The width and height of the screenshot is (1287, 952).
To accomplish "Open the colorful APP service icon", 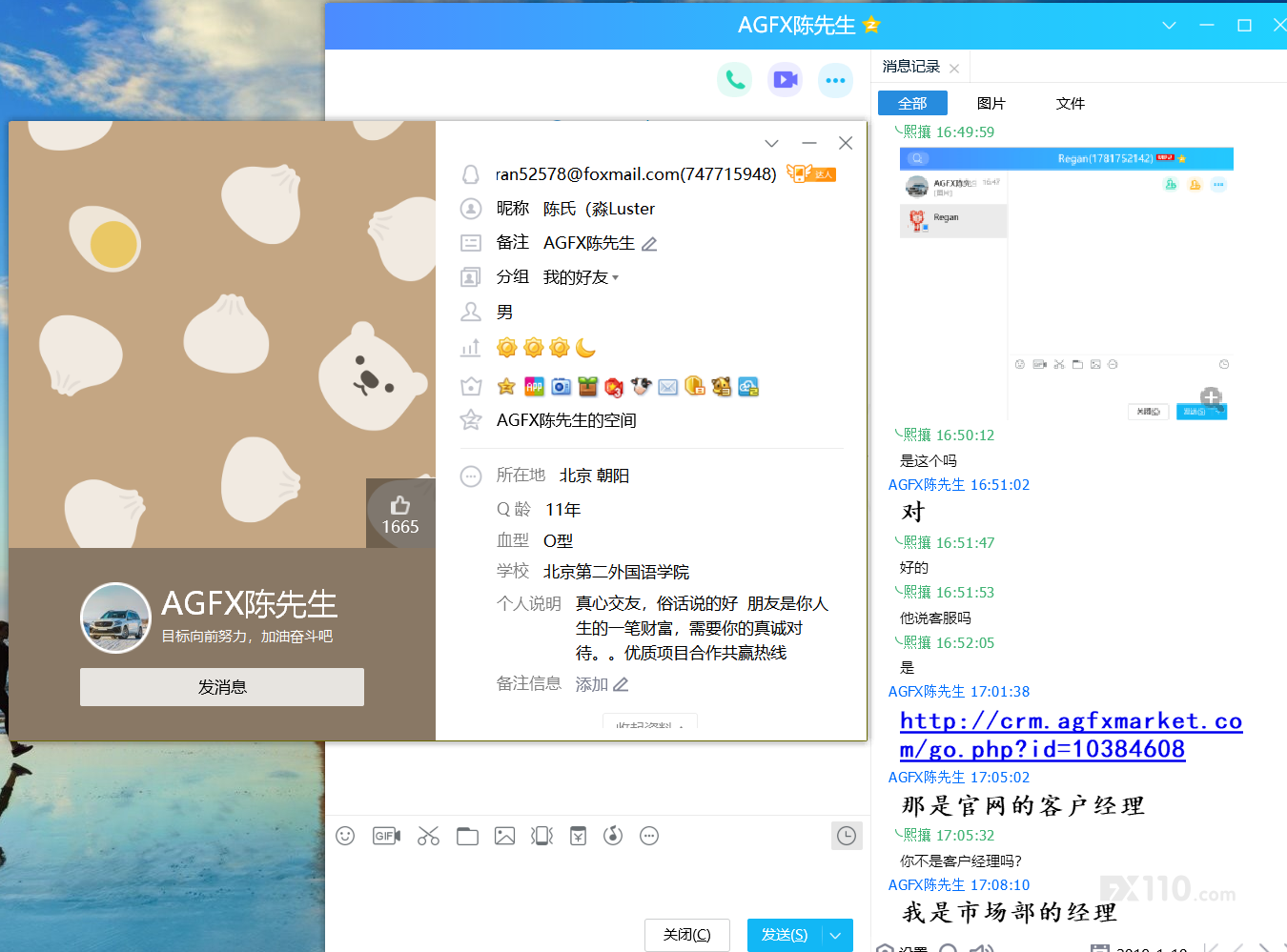I will point(535,386).
